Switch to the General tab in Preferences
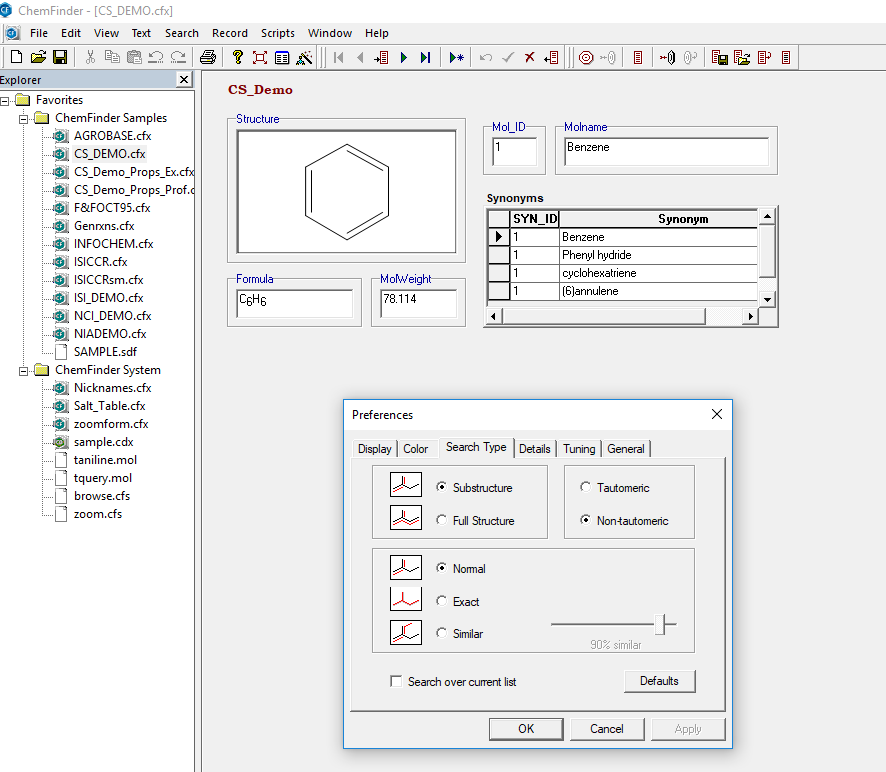 (626, 449)
